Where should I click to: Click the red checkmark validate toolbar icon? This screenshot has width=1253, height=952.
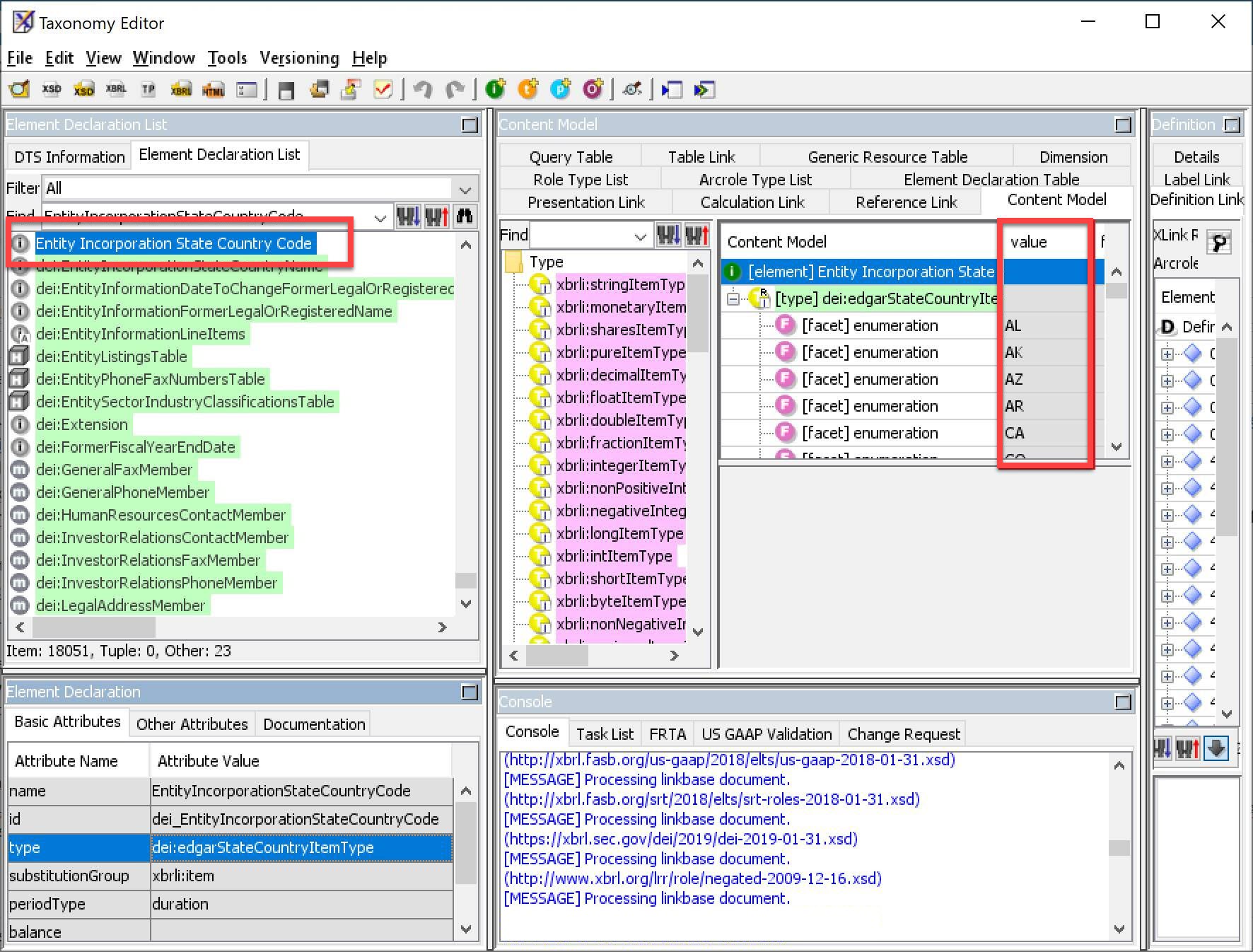point(383,89)
